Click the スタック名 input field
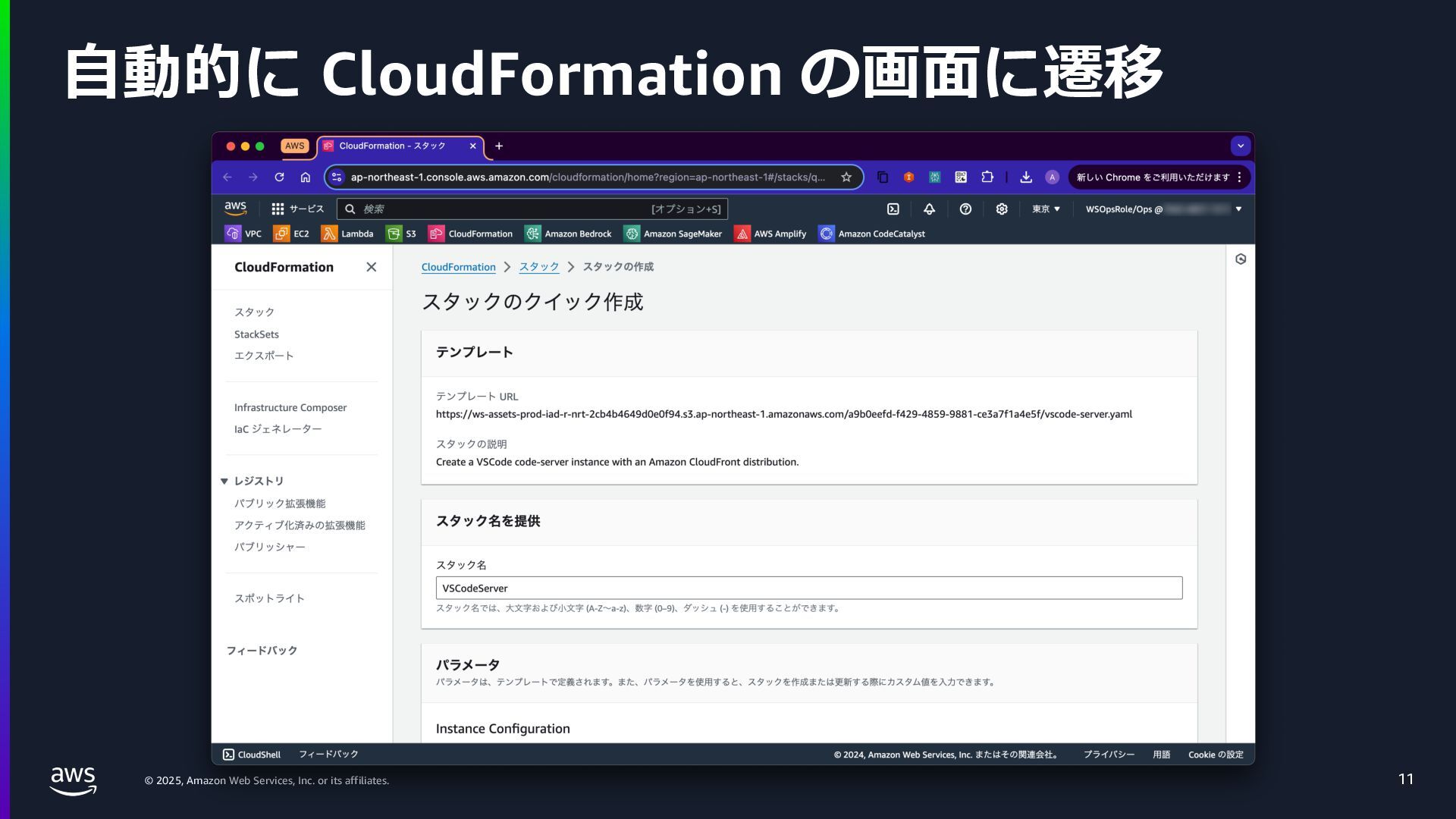Viewport: 1456px width, 819px height. [x=808, y=588]
